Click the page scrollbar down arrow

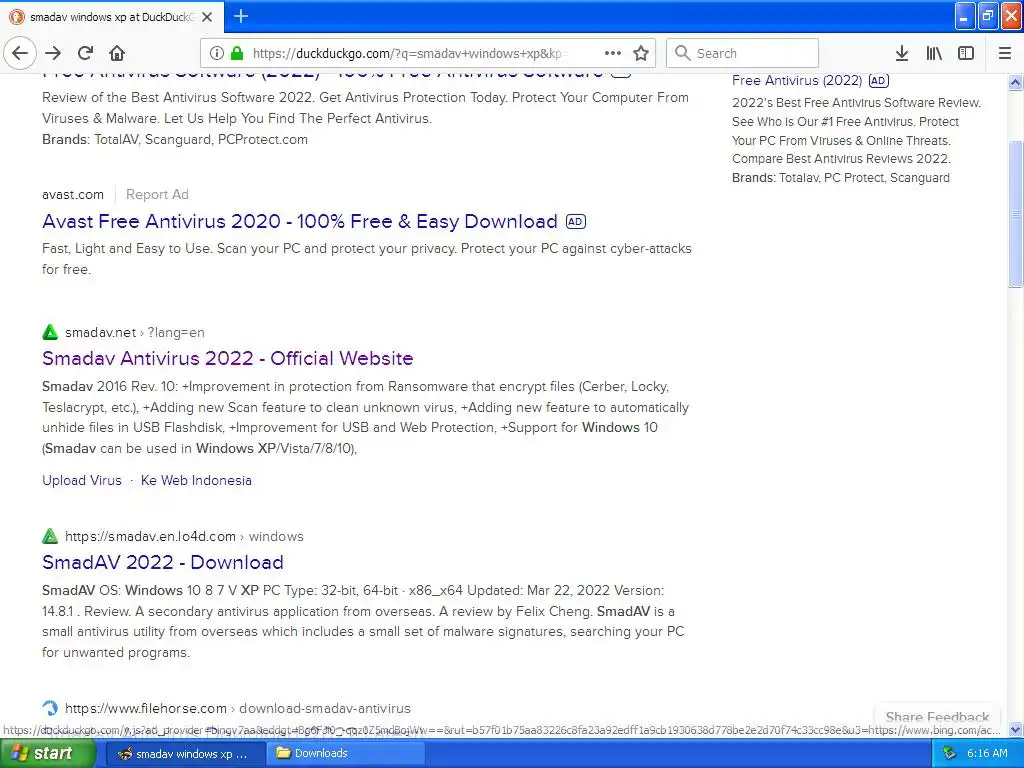(x=1015, y=729)
